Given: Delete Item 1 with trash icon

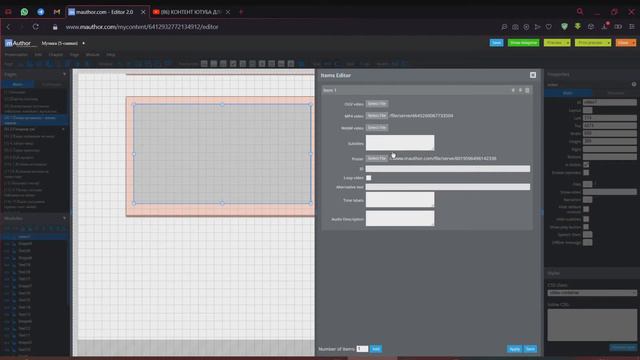Looking at the screenshot, I should click(x=527, y=90).
